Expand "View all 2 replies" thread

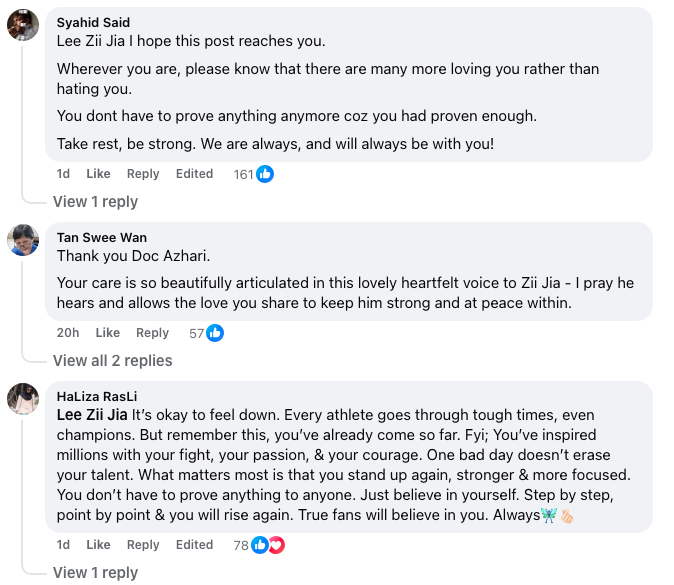click(112, 361)
